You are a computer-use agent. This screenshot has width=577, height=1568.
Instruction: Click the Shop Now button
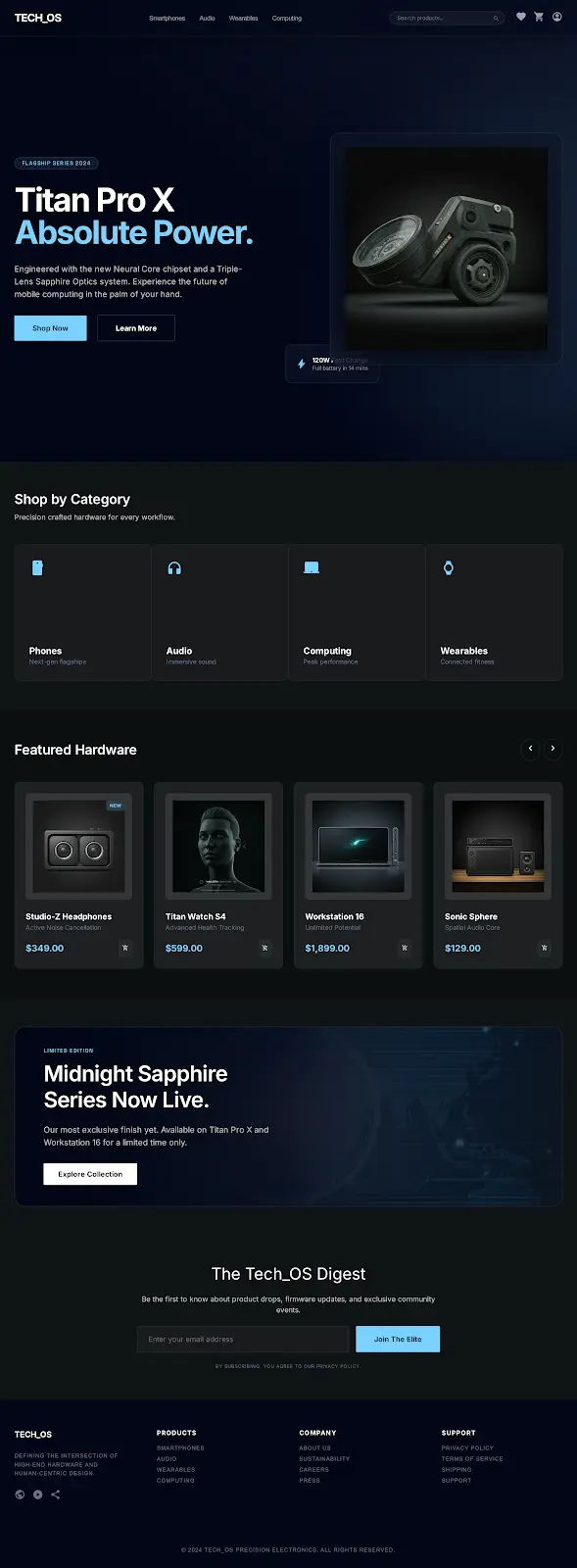pos(50,328)
